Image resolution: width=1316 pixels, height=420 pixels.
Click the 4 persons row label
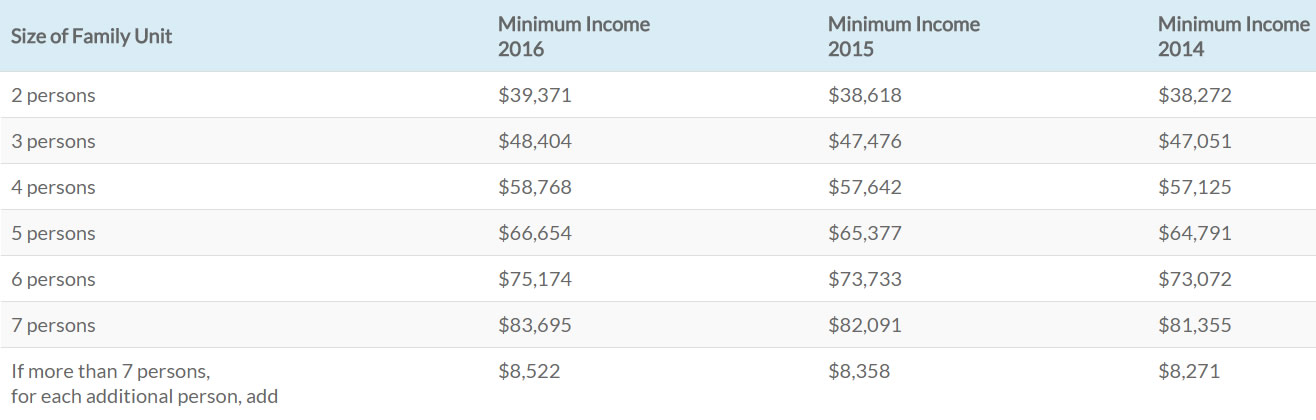click(53, 188)
